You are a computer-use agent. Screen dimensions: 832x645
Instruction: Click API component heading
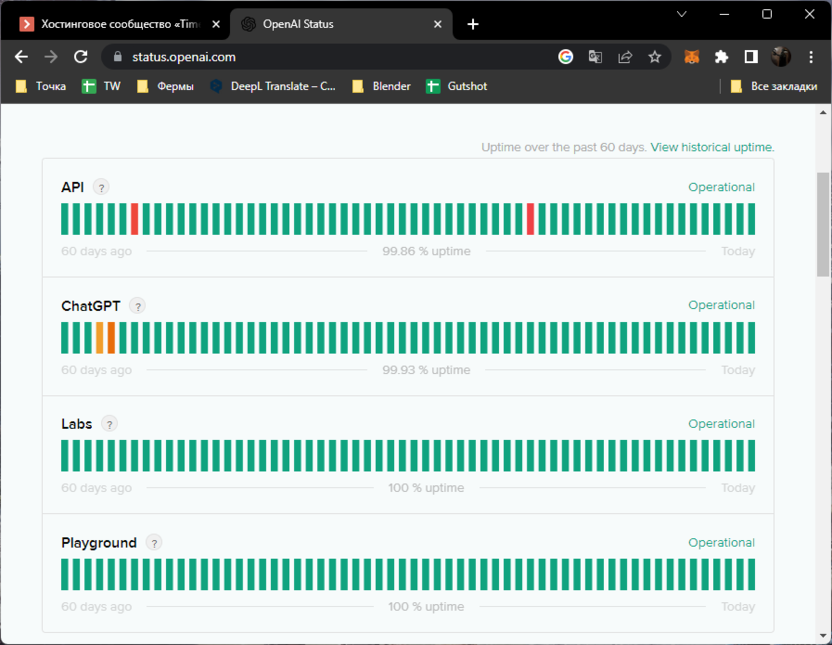pyautogui.click(x=73, y=187)
